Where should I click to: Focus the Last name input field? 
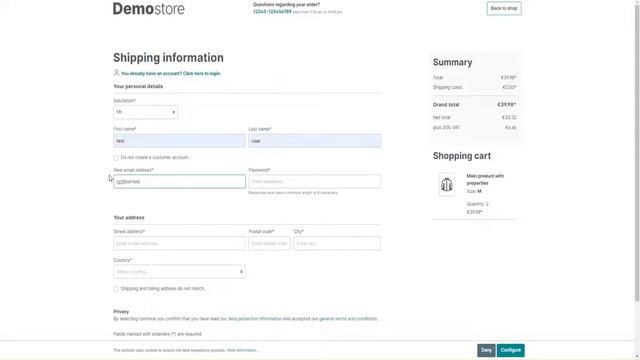click(314, 141)
